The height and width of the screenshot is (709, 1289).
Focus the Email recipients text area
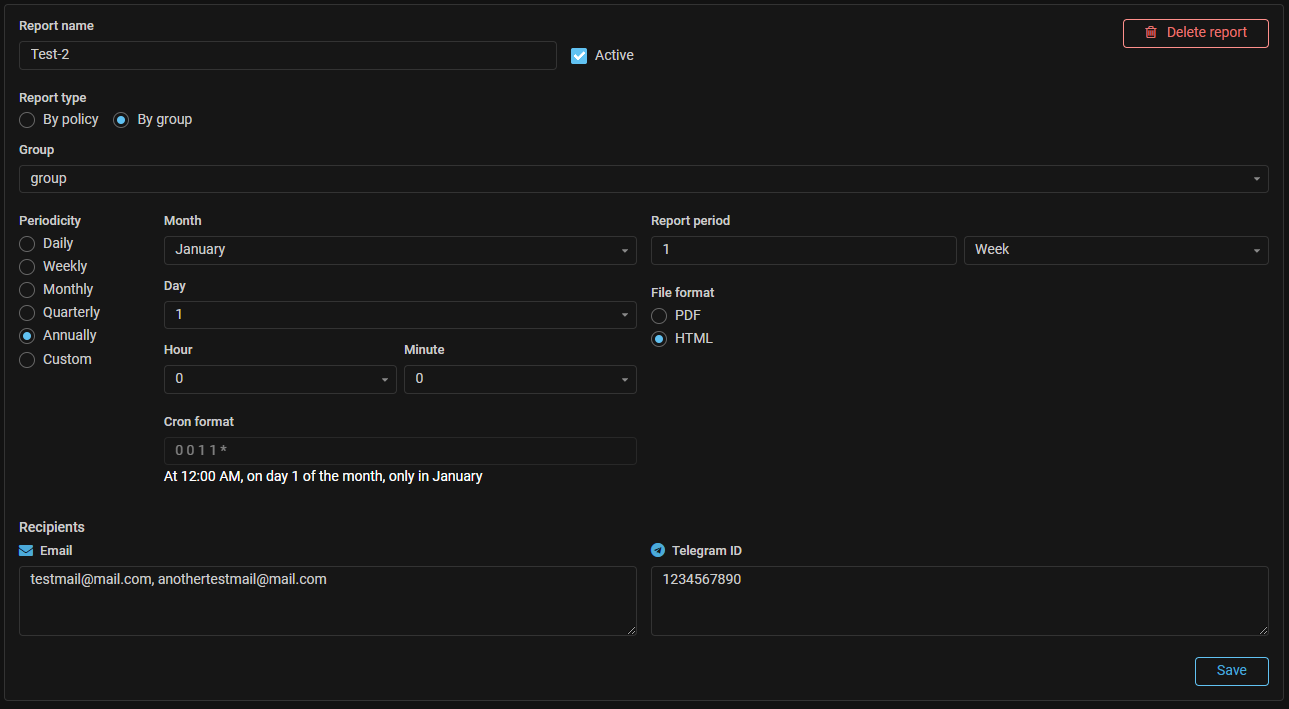click(x=327, y=601)
